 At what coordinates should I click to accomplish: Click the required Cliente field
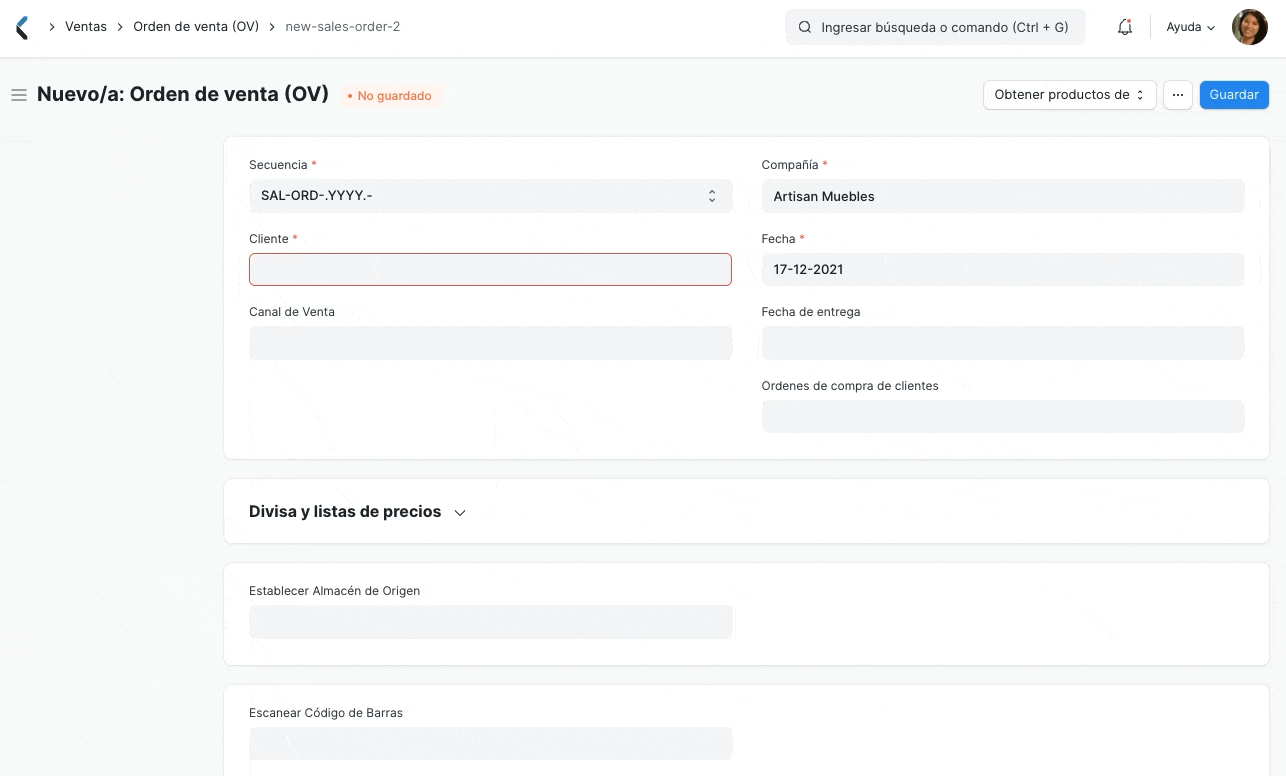click(490, 269)
